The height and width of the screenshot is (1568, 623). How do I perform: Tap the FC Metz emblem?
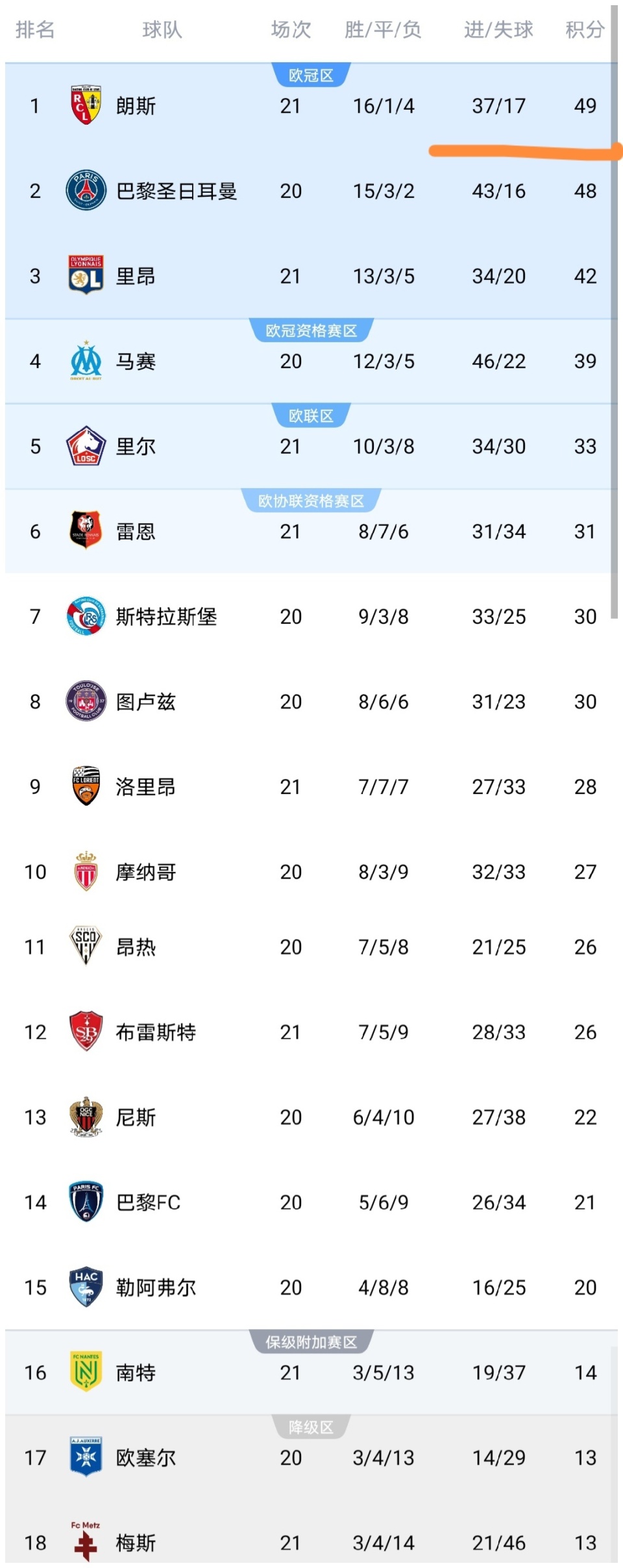tap(86, 1541)
